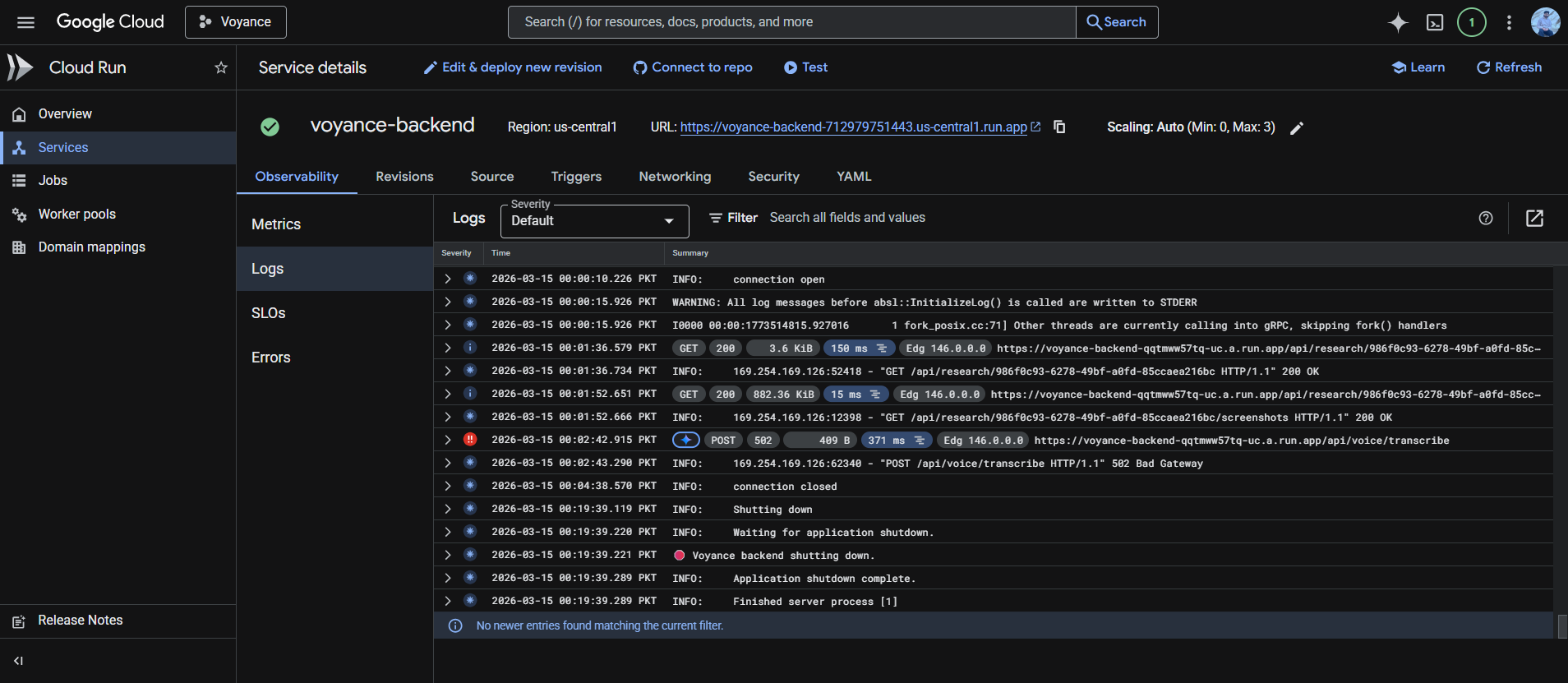Copy the service URL to clipboard
This screenshot has height=683, width=1568.
click(1059, 127)
